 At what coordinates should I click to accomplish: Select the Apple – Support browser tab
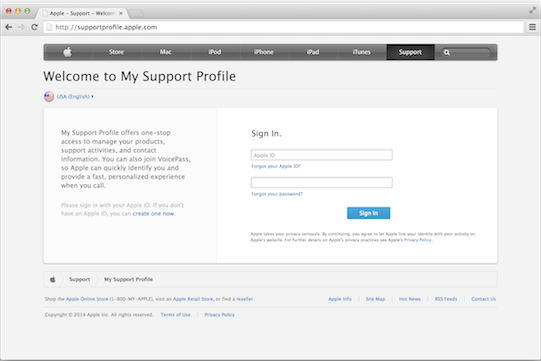pyautogui.click(x=82, y=13)
